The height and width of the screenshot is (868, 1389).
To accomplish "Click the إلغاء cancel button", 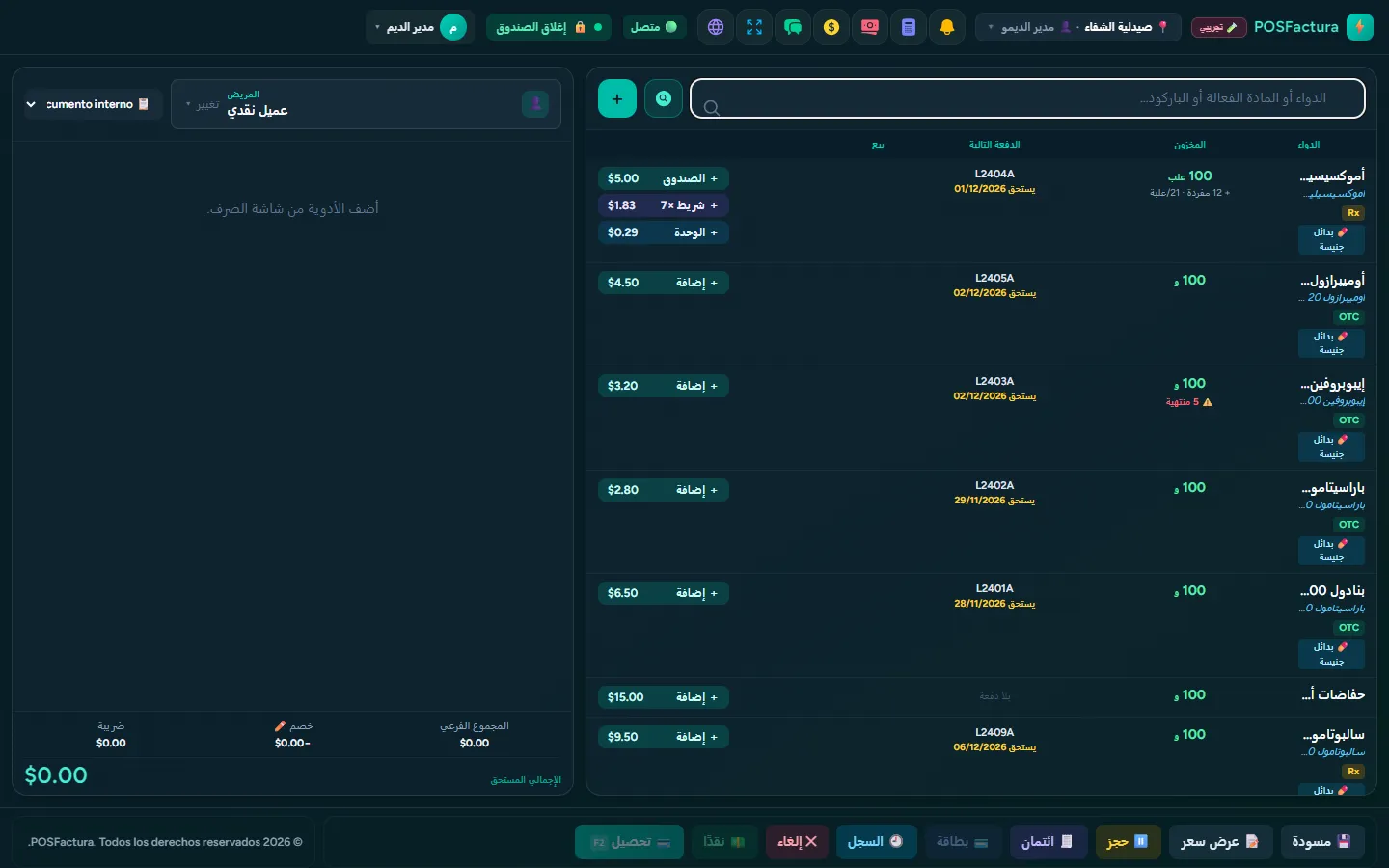I will pyautogui.click(x=798, y=842).
